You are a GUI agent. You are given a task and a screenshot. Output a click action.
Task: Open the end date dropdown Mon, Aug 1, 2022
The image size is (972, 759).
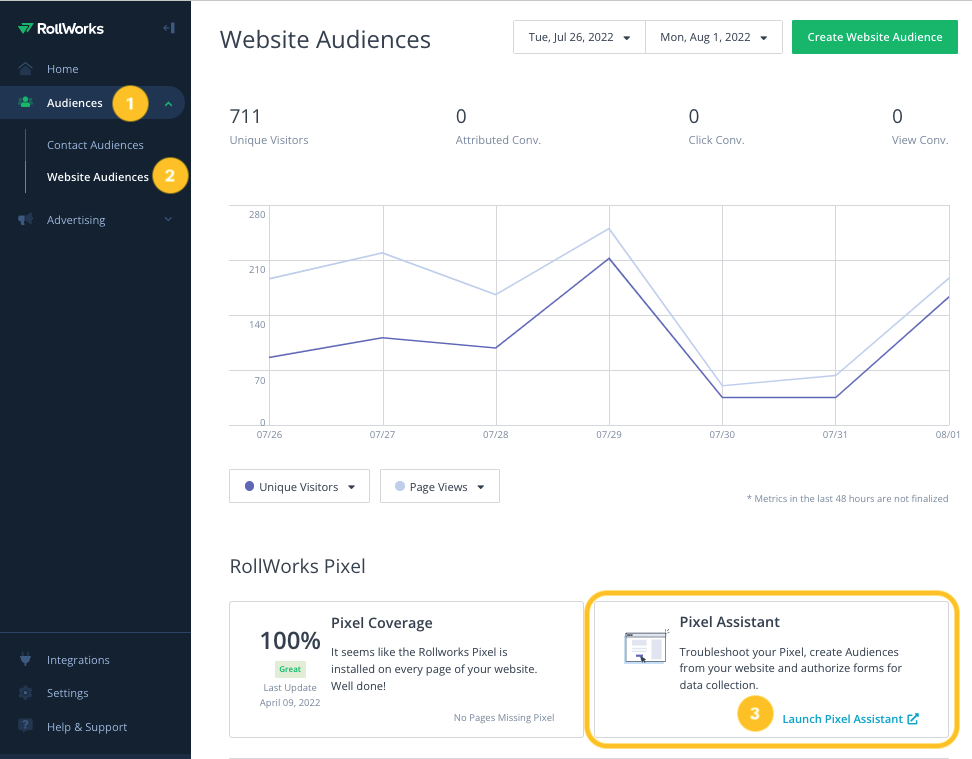click(714, 37)
